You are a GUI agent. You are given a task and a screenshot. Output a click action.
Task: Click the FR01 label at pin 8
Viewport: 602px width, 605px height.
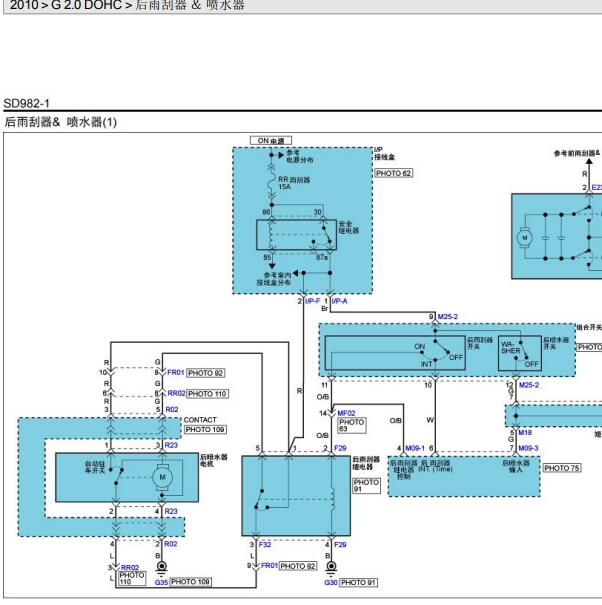[176, 373]
